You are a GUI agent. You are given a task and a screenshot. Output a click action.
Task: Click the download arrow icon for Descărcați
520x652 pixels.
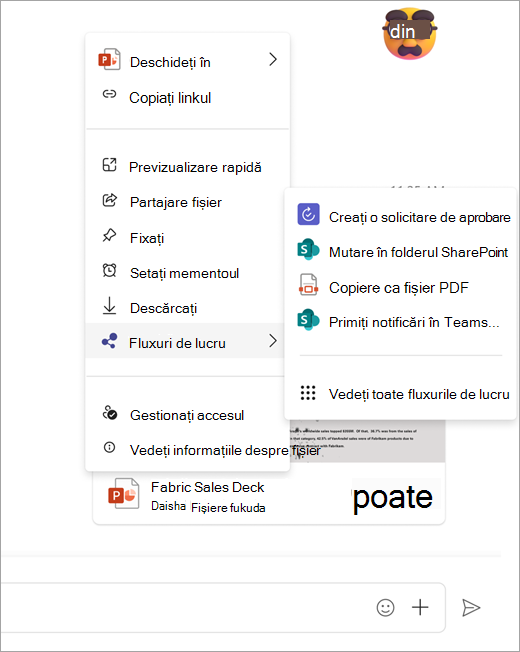(x=109, y=305)
